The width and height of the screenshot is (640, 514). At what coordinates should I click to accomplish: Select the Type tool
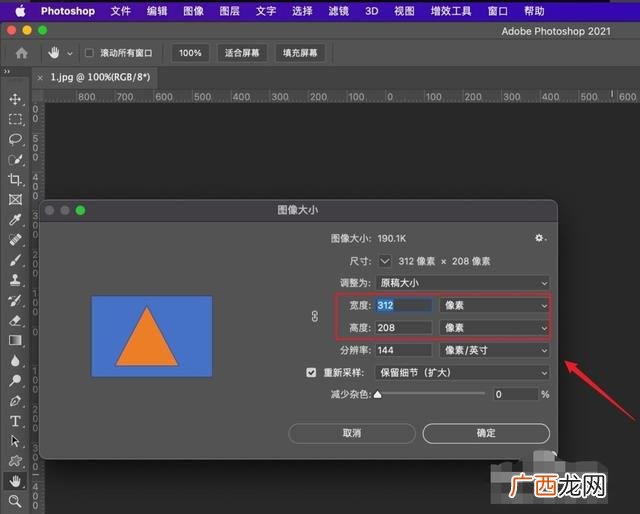pyautogui.click(x=16, y=421)
